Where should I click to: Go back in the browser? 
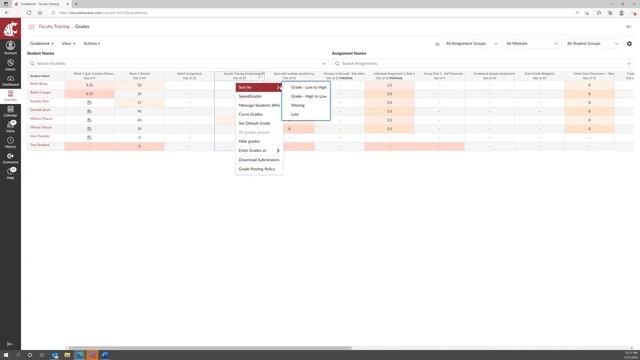coord(7,13)
